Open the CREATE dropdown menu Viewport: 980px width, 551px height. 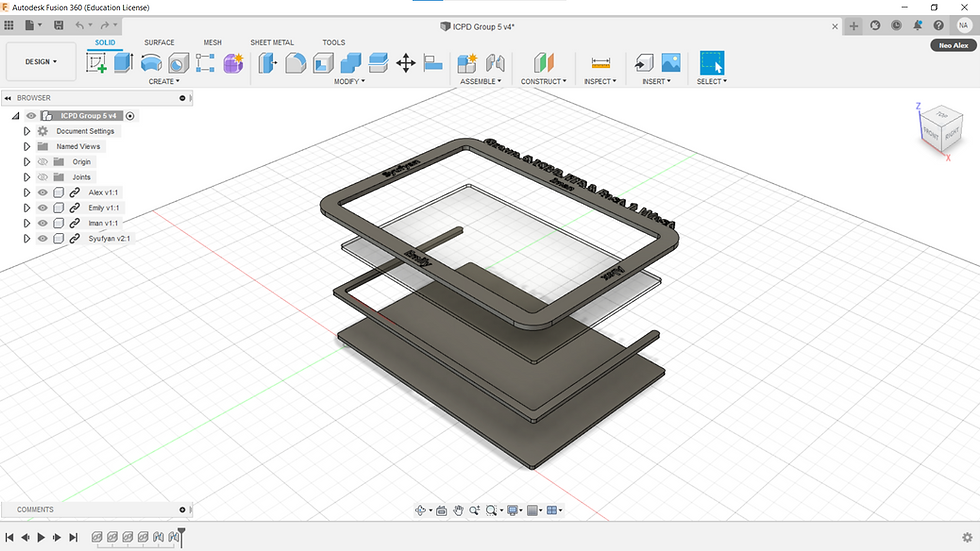click(x=164, y=81)
